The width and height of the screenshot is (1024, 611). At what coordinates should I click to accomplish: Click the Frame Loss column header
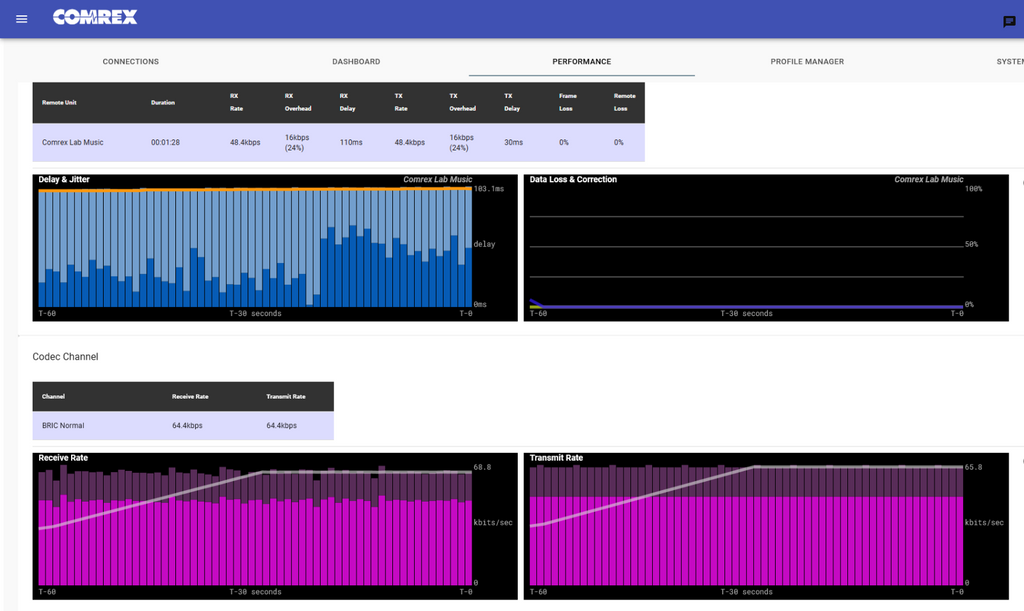pos(567,102)
